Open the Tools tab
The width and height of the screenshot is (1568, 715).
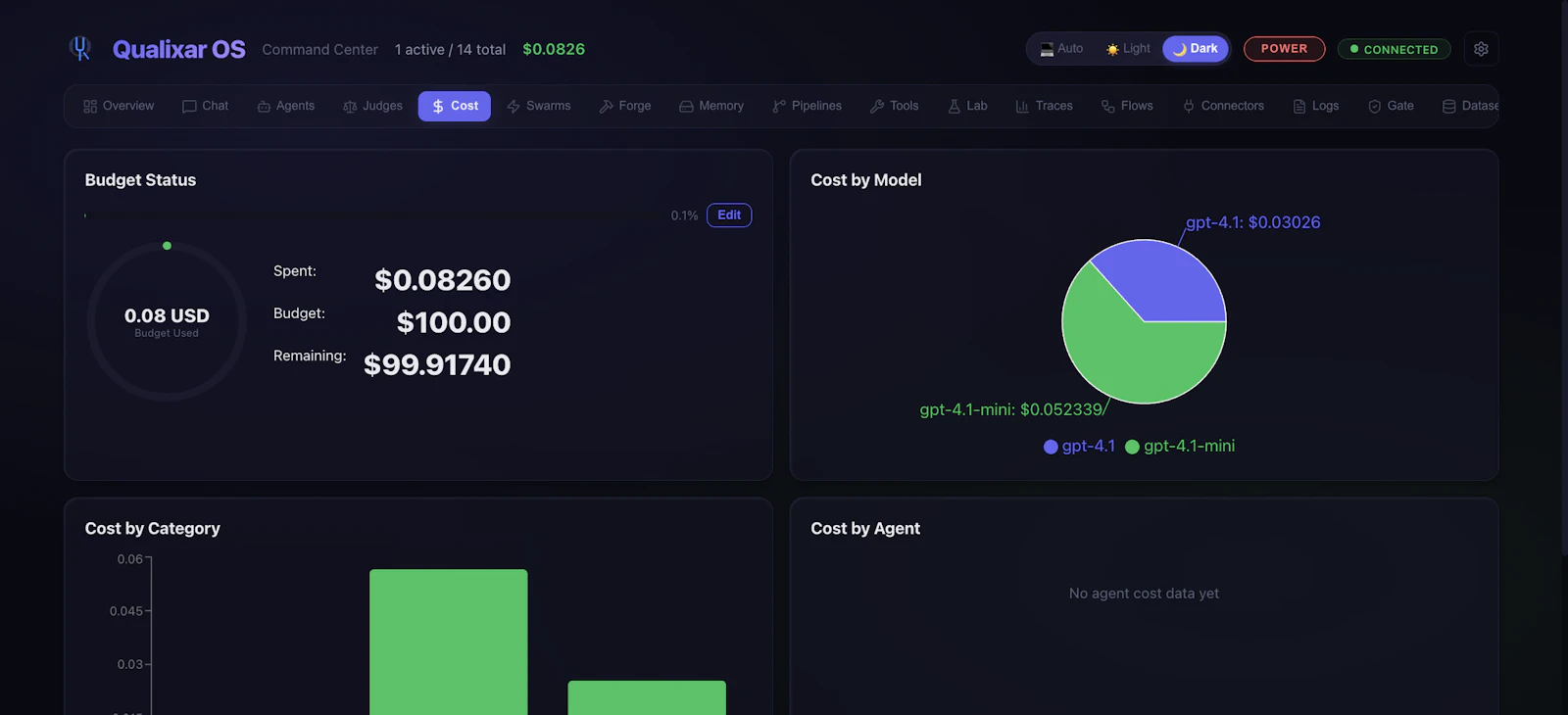tap(895, 106)
